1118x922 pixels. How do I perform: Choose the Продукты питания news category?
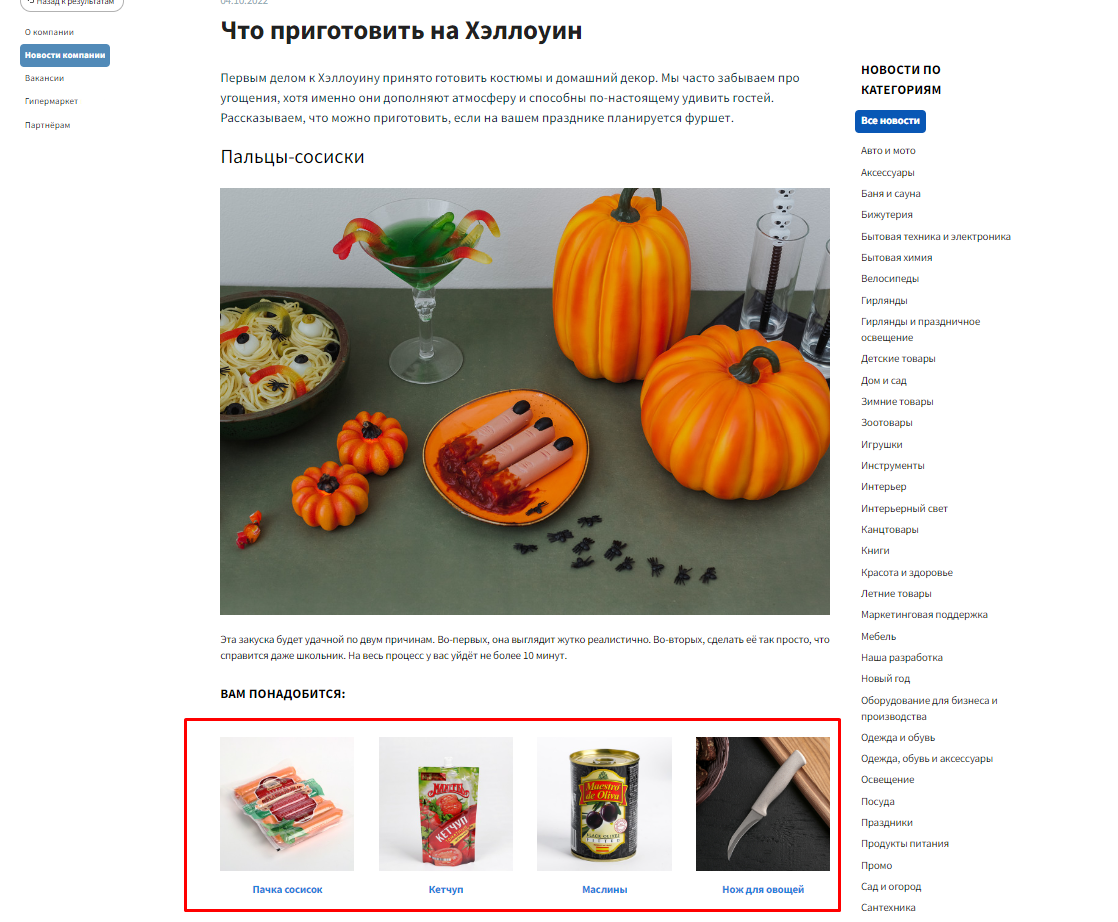pos(904,844)
